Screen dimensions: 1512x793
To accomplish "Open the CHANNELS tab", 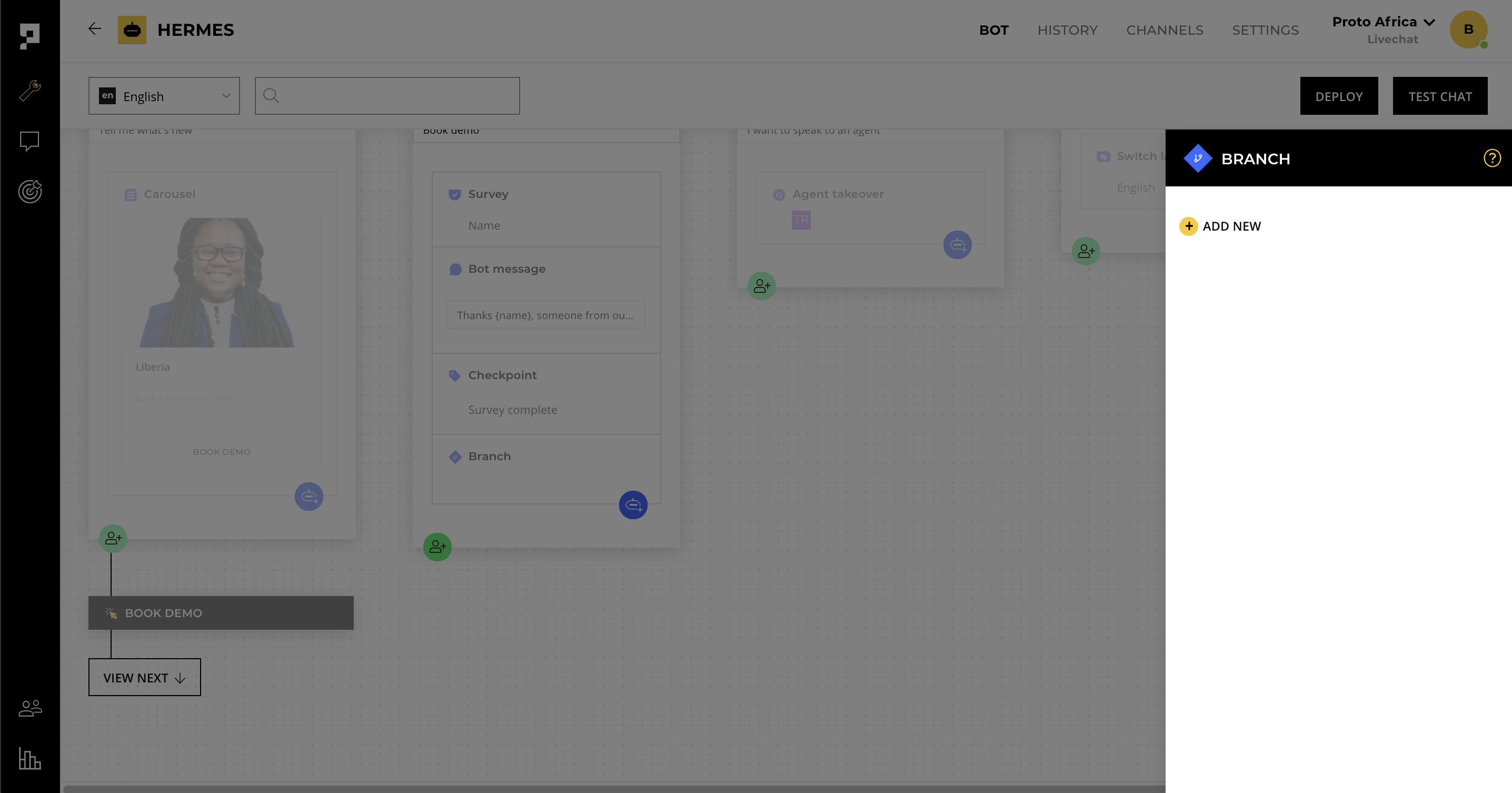I will (x=1165, y=30).
